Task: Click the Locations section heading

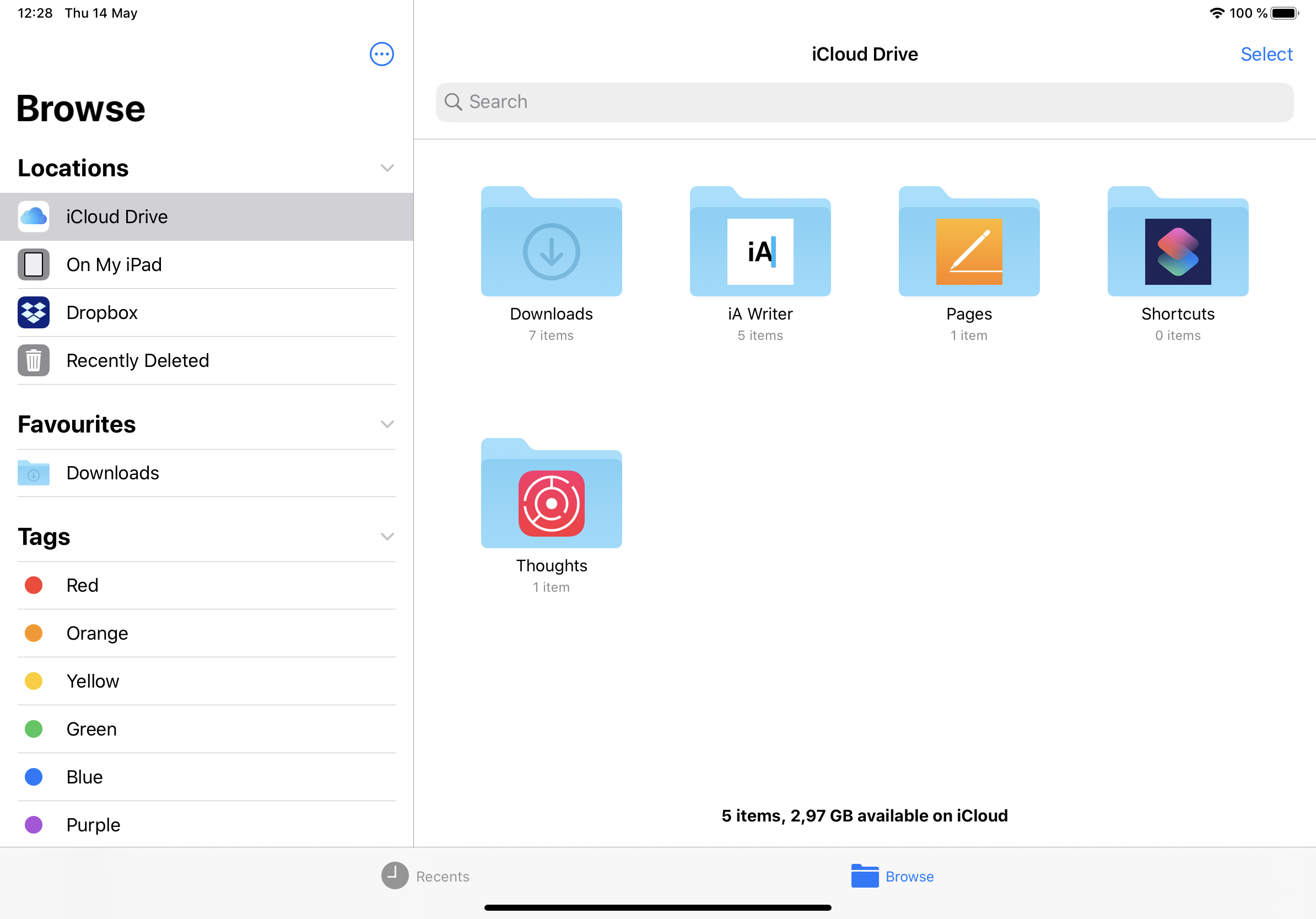Action: (x=73, y=168)
